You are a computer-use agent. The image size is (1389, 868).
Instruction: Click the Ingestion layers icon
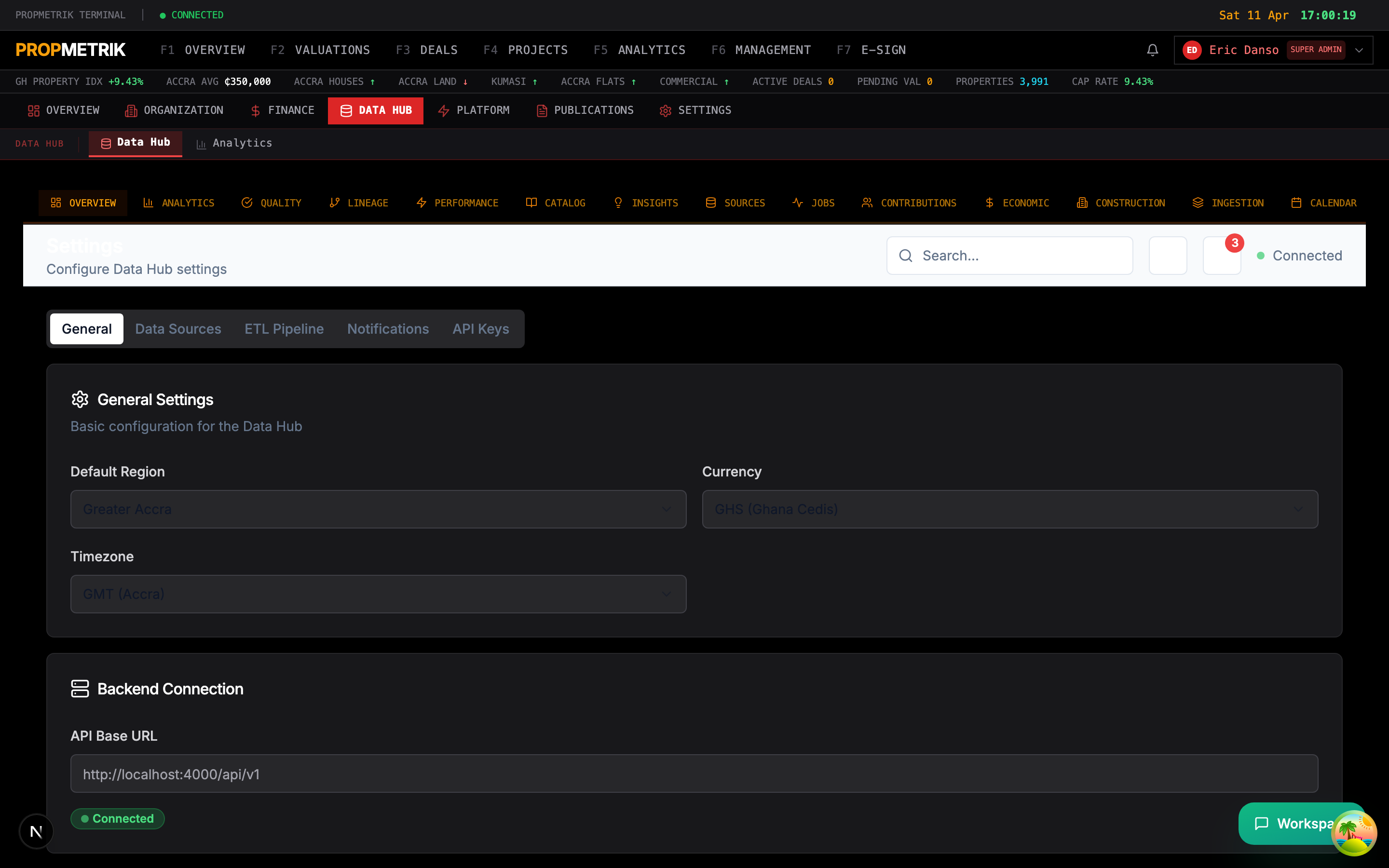(1198, 203)
